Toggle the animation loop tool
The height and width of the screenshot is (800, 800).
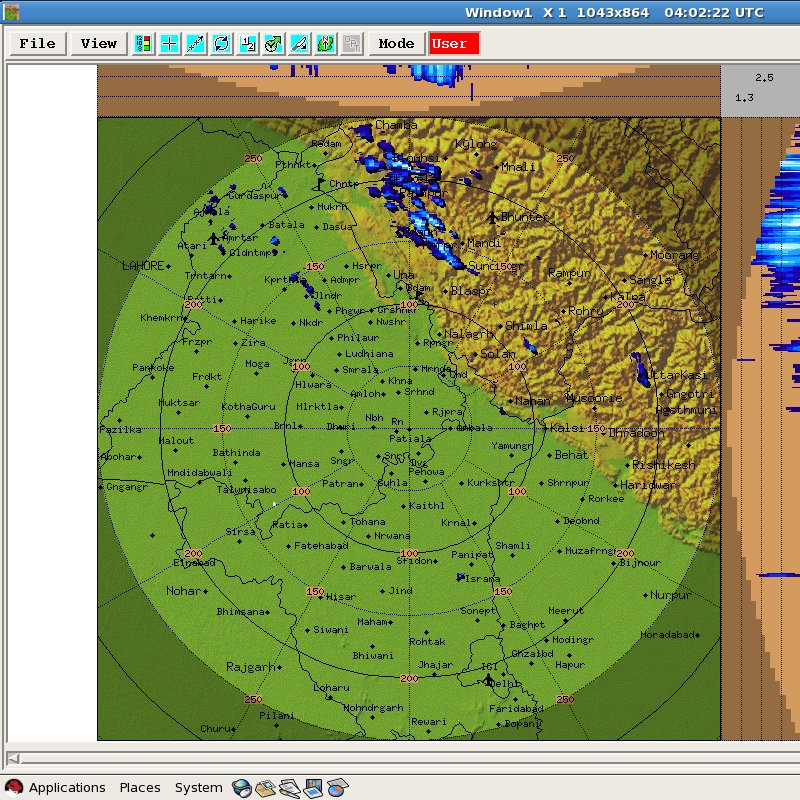222,43
